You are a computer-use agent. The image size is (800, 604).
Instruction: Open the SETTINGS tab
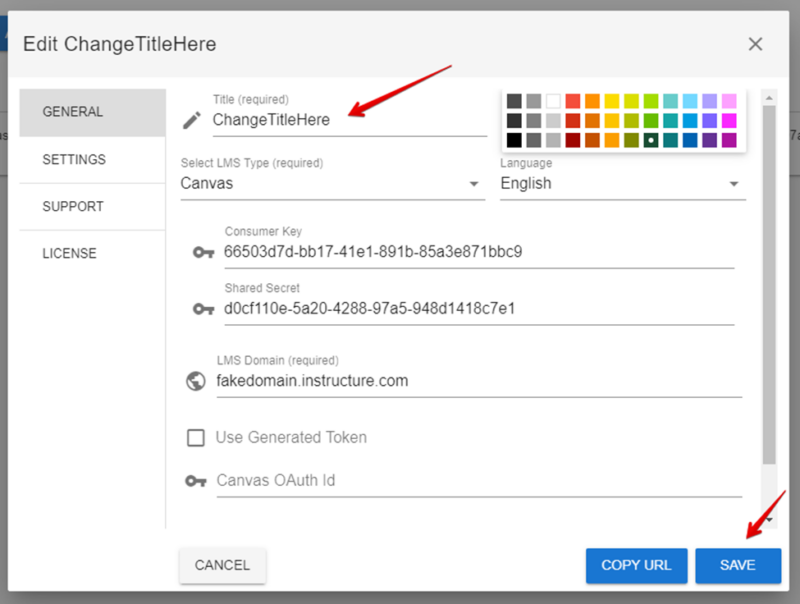coord(92,160)
